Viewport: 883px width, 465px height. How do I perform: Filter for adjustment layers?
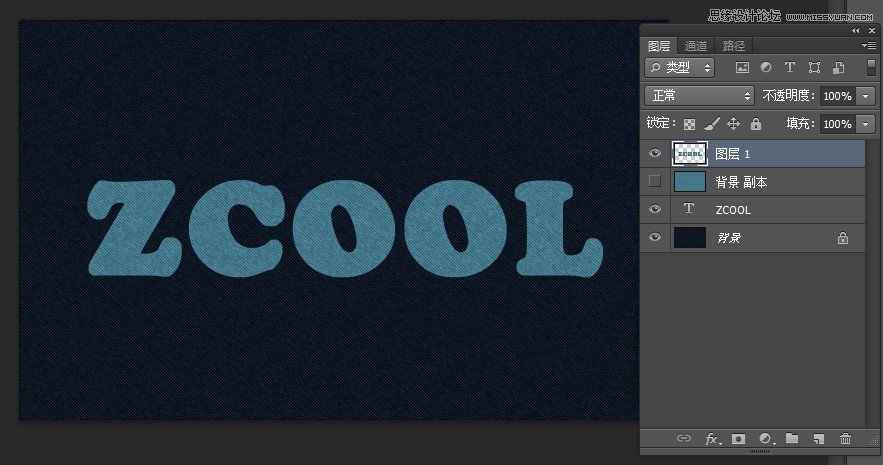pyautogui.click(x=766, y=67)
